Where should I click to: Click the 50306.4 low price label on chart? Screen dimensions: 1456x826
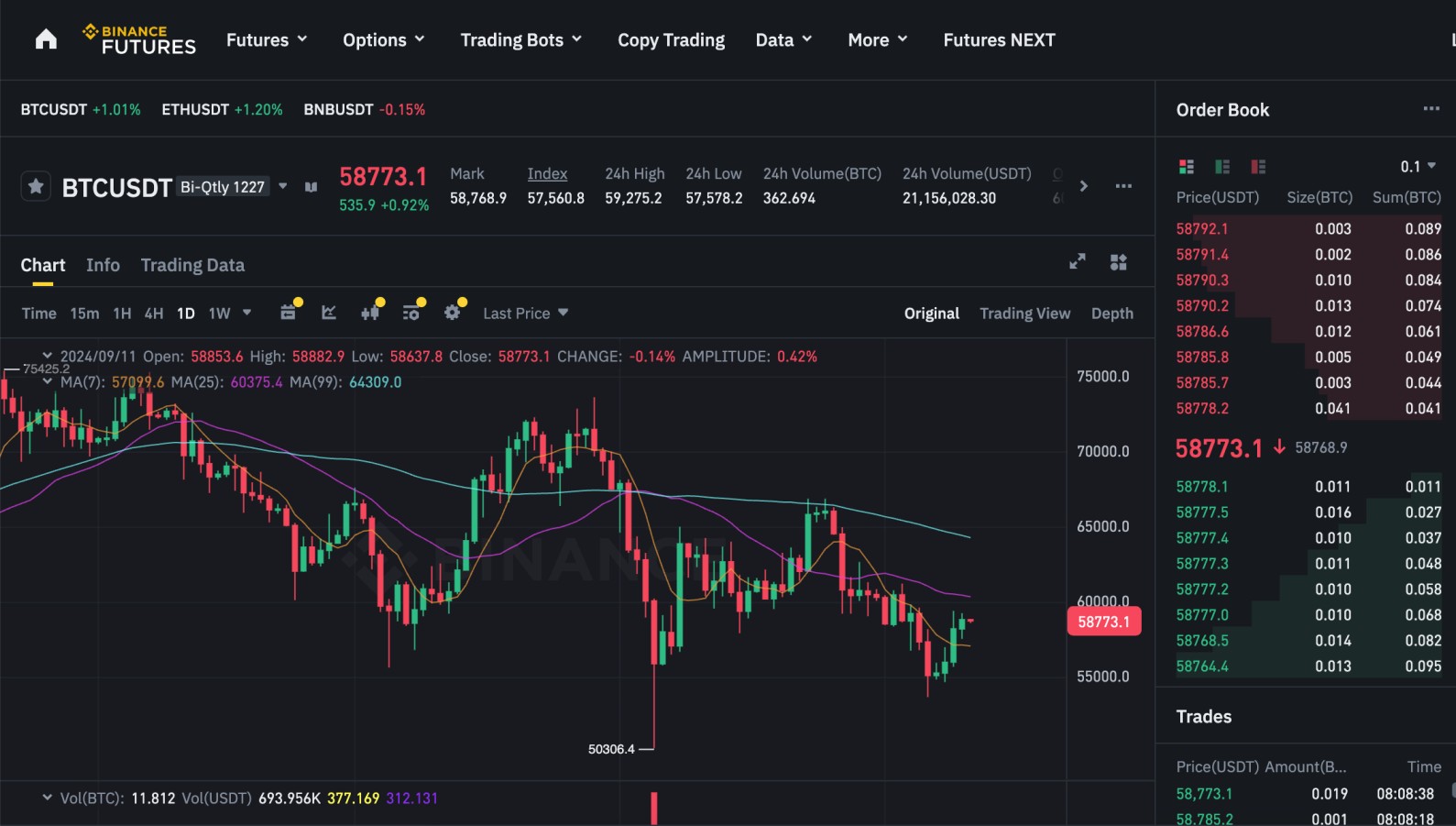(x=611, y=749)
